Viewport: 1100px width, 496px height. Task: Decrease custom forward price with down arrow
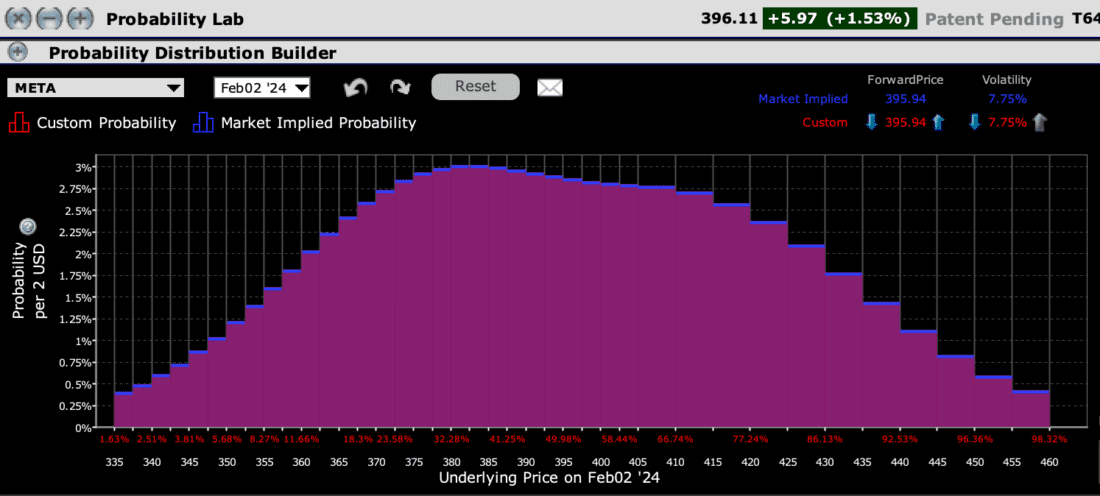[870, 123]
